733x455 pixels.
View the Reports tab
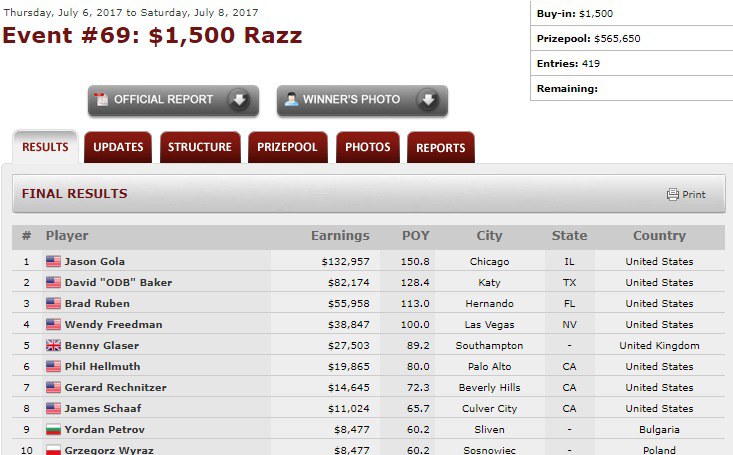440,148
